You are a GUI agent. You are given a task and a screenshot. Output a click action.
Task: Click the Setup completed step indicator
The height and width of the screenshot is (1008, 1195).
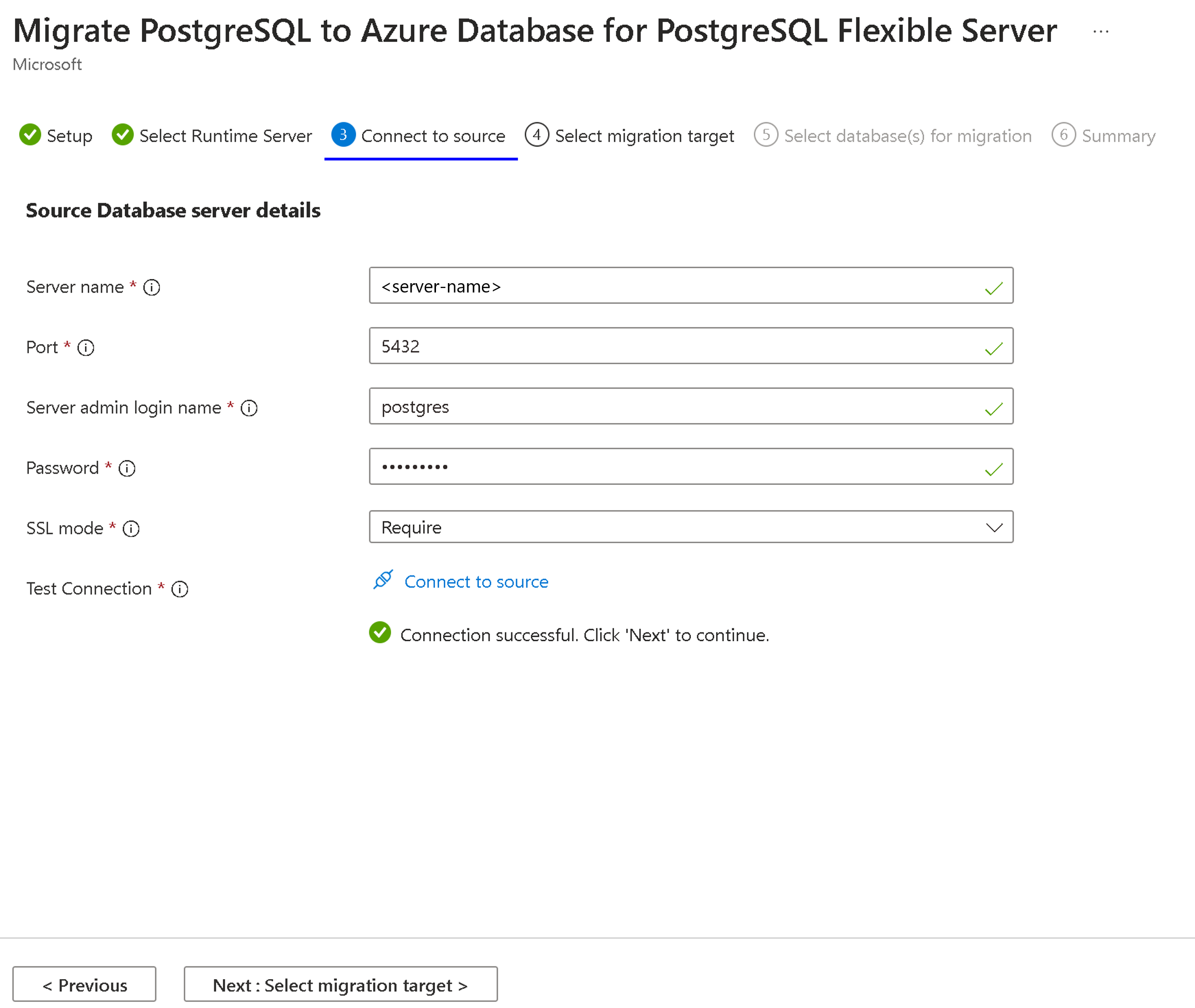click(32, 136)
